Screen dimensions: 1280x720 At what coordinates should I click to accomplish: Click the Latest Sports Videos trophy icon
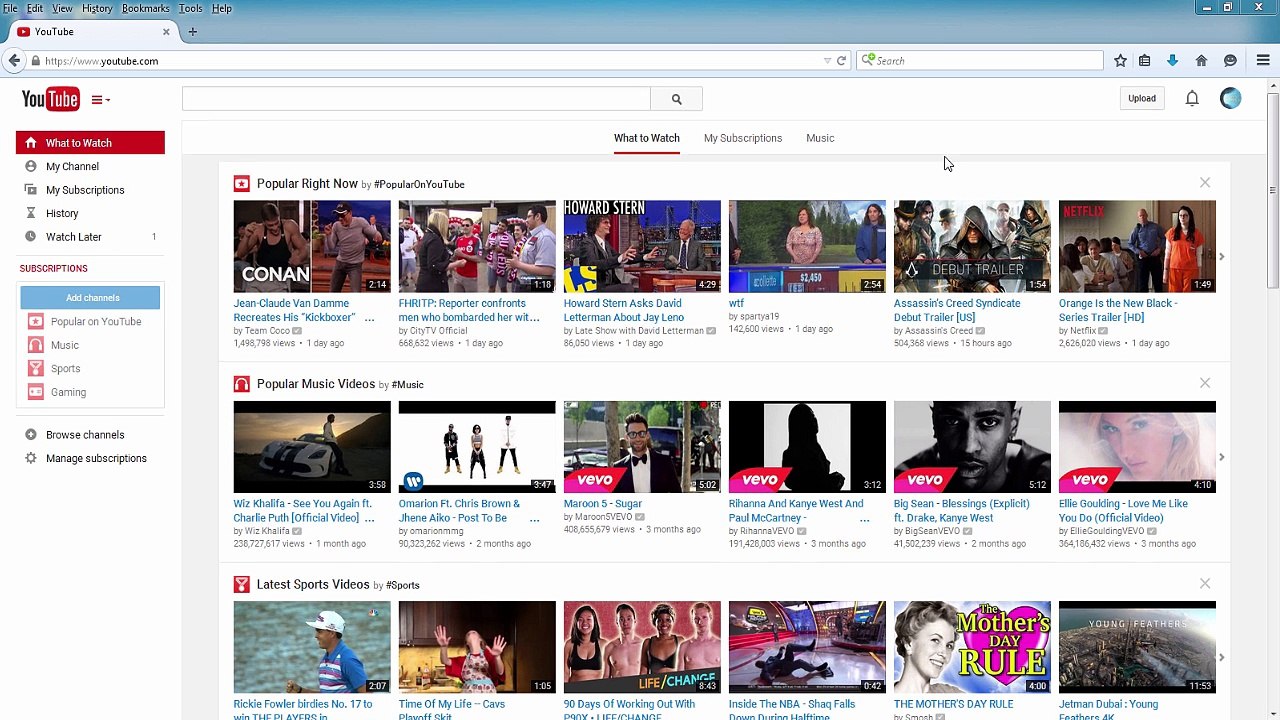[x=241, y=584]
